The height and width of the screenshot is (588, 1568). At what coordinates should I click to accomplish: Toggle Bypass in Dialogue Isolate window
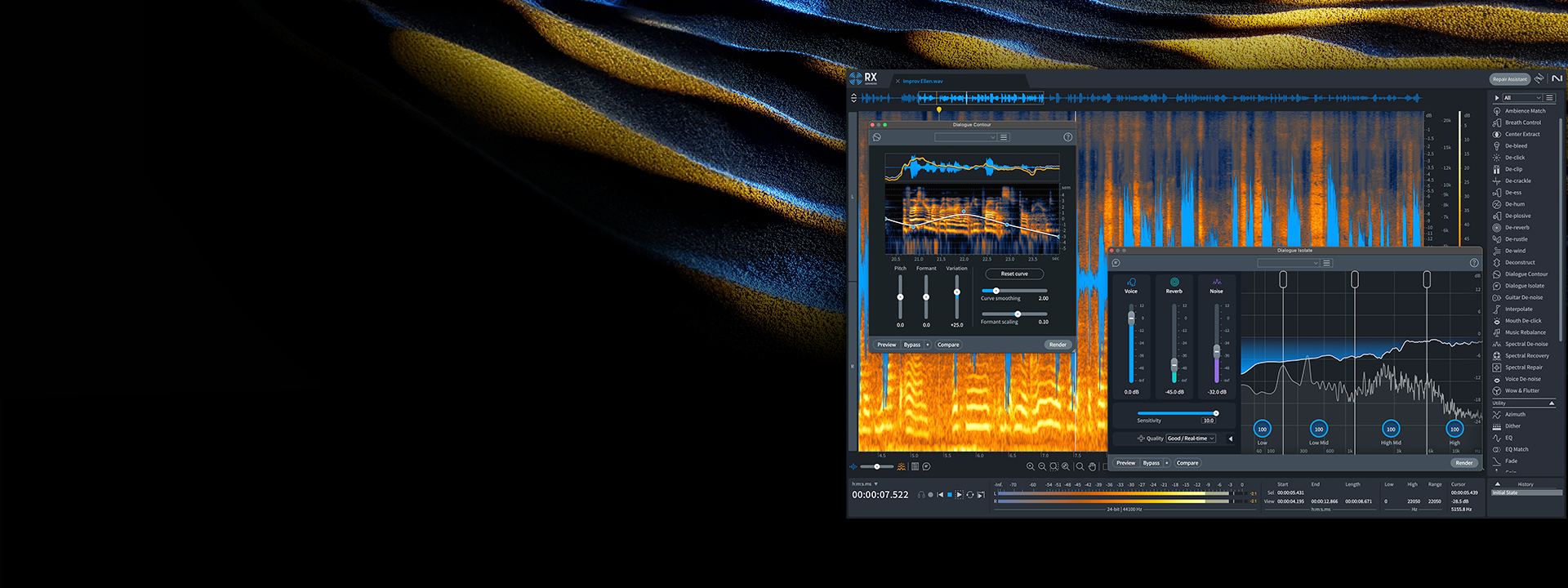(x=1151, y=463)
